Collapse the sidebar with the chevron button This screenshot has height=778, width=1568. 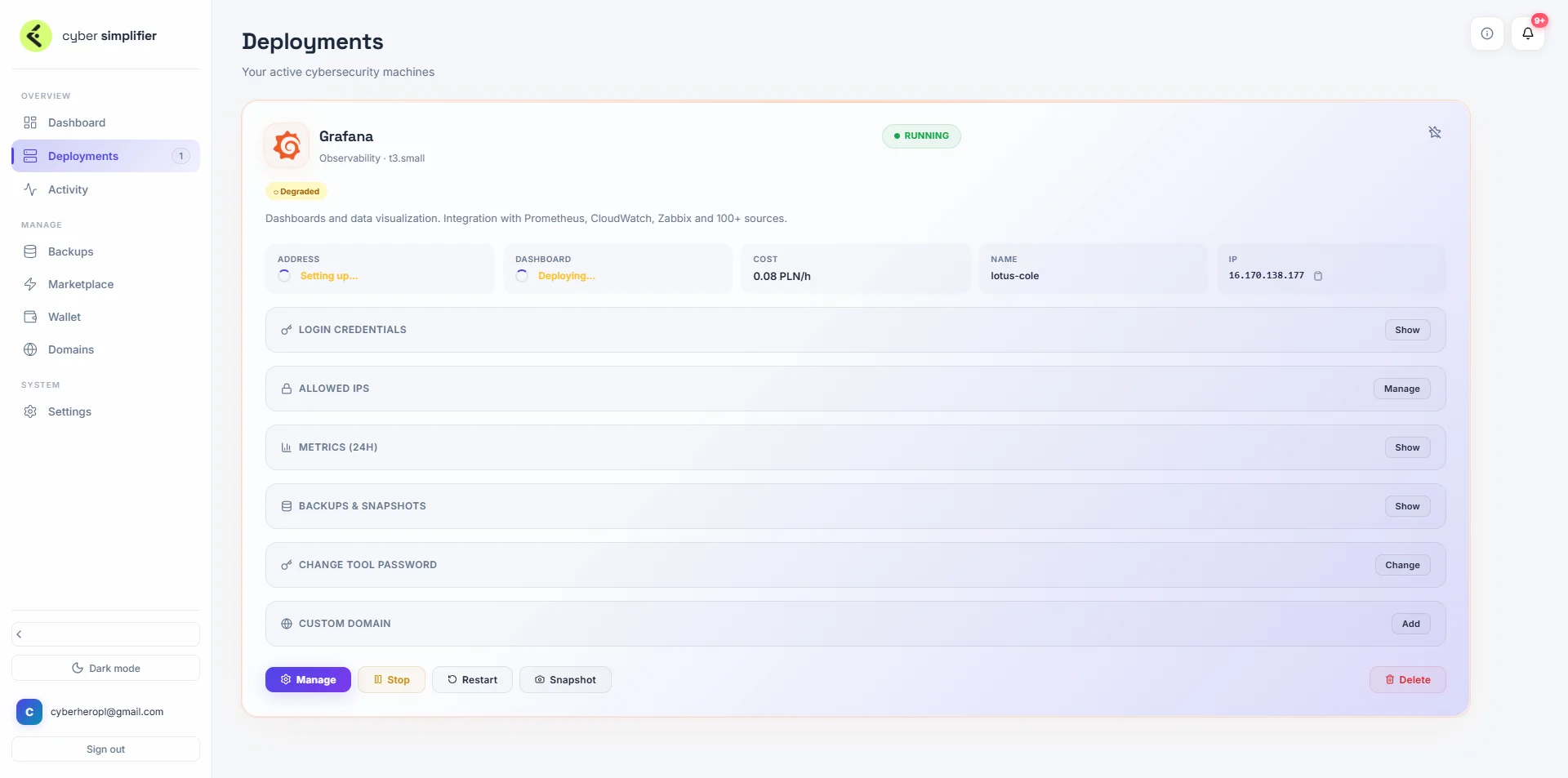click(x=105, y=634)
